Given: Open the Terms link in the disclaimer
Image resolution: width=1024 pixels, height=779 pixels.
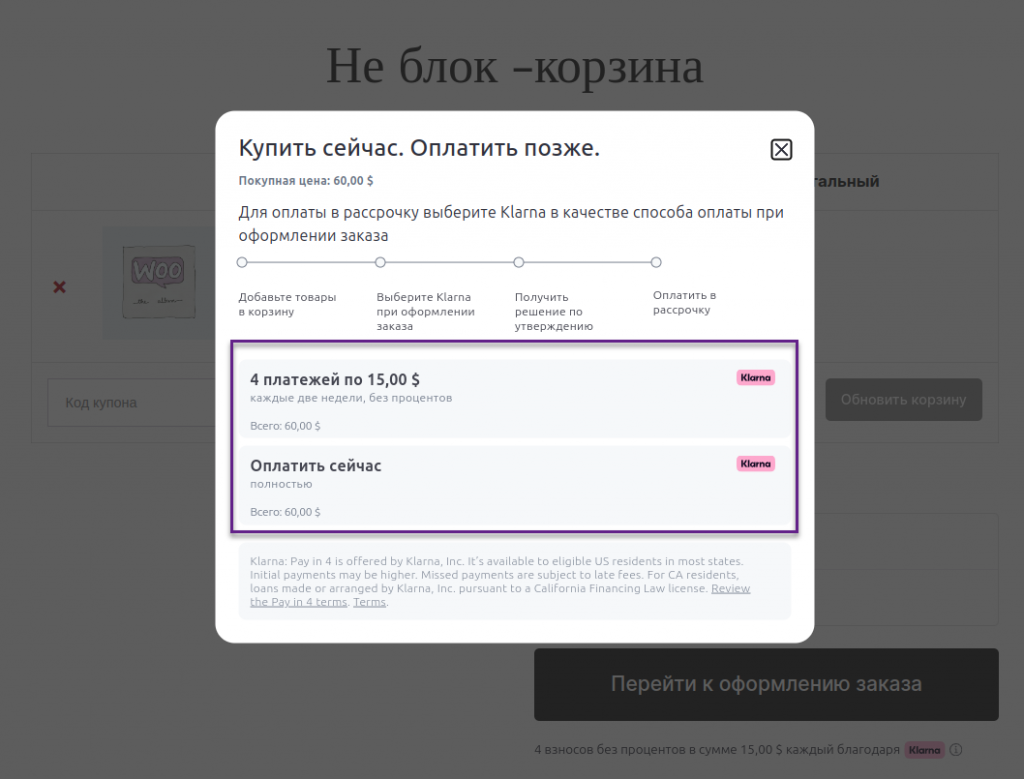Looking at the screenshot, I should pyautogui.click(x=369, y=601).
